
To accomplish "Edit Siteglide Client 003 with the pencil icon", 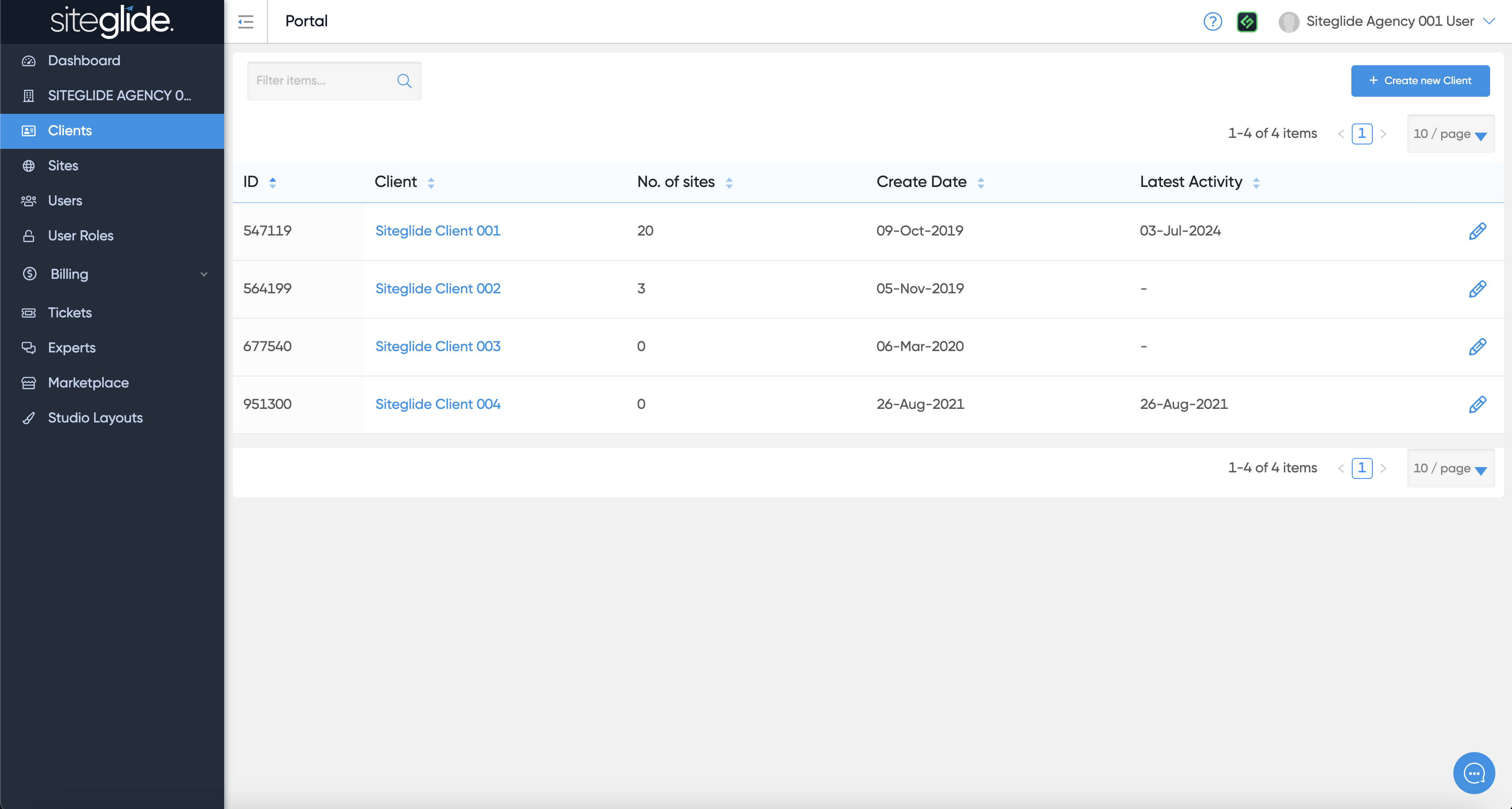I will click(x=1477, y=346).
